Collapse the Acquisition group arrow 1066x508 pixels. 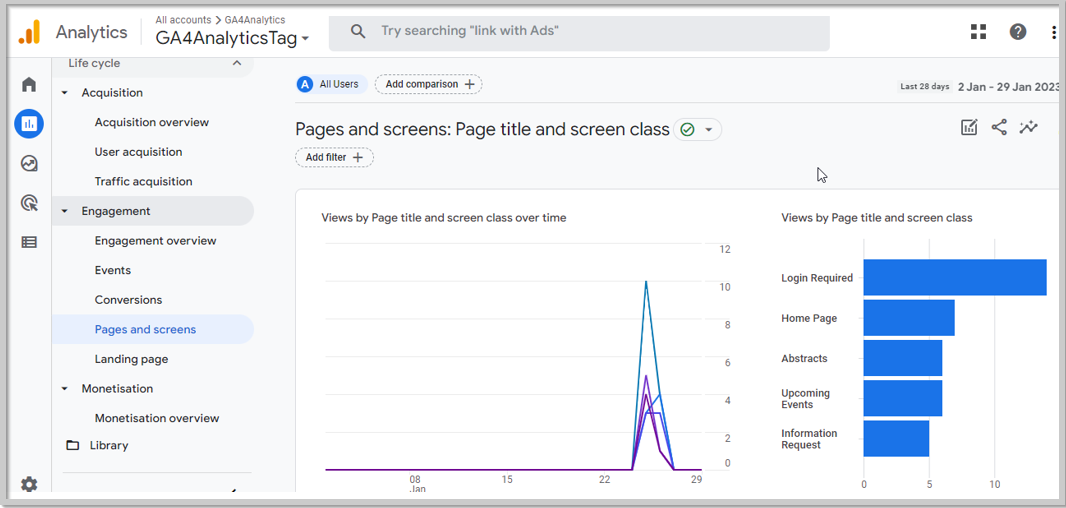[65, 92]
